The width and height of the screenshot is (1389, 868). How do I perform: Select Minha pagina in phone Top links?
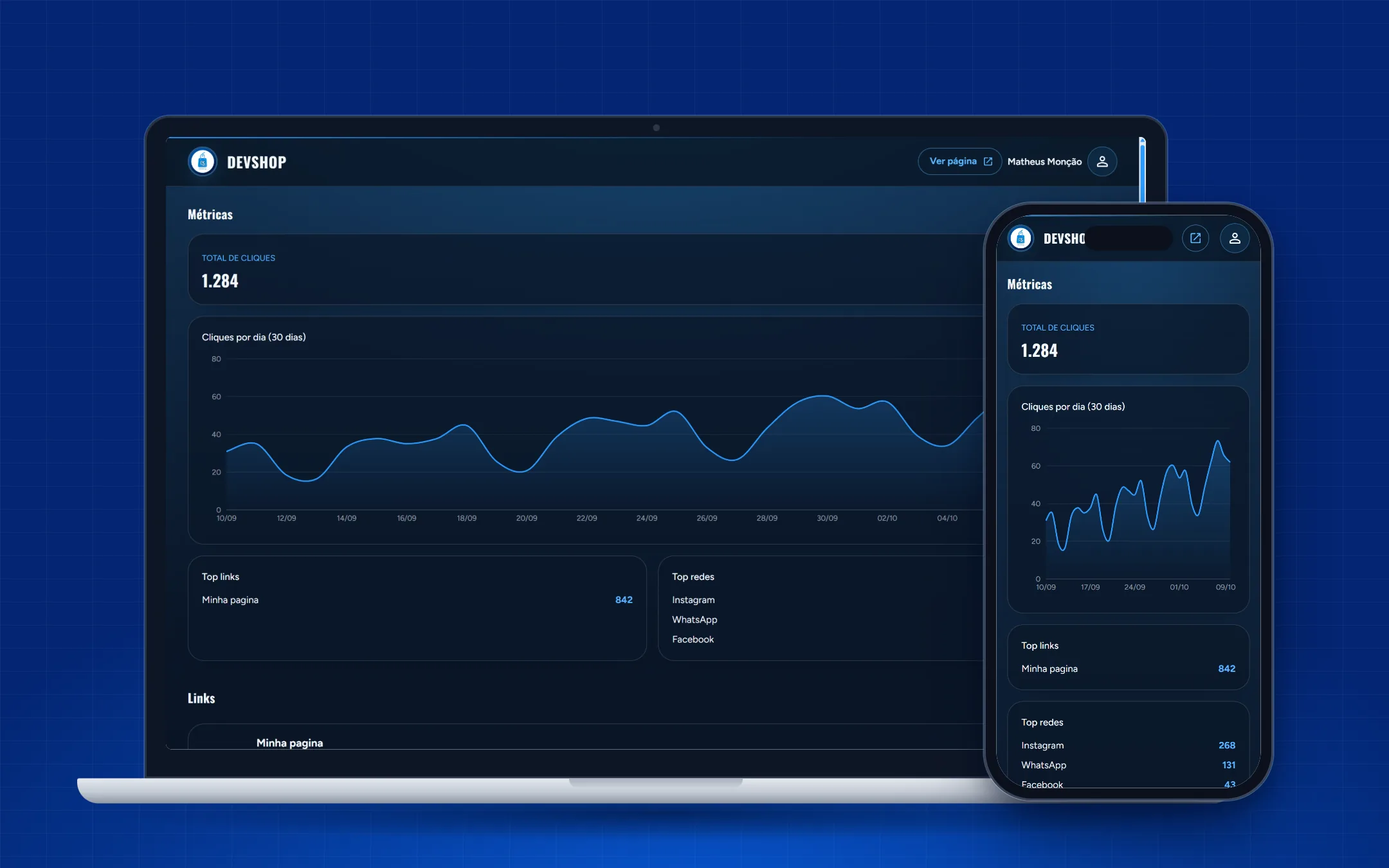1049,669
